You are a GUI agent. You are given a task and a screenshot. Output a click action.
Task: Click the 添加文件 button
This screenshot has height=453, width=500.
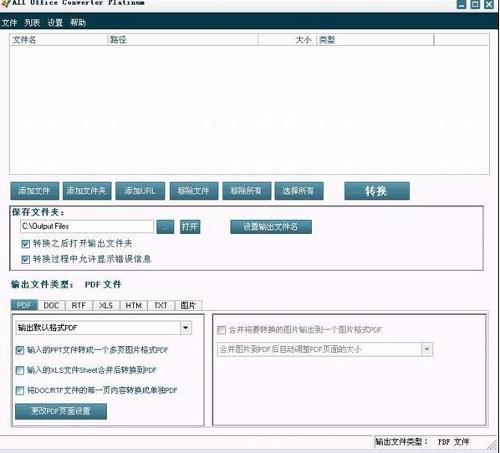[35, 191]
